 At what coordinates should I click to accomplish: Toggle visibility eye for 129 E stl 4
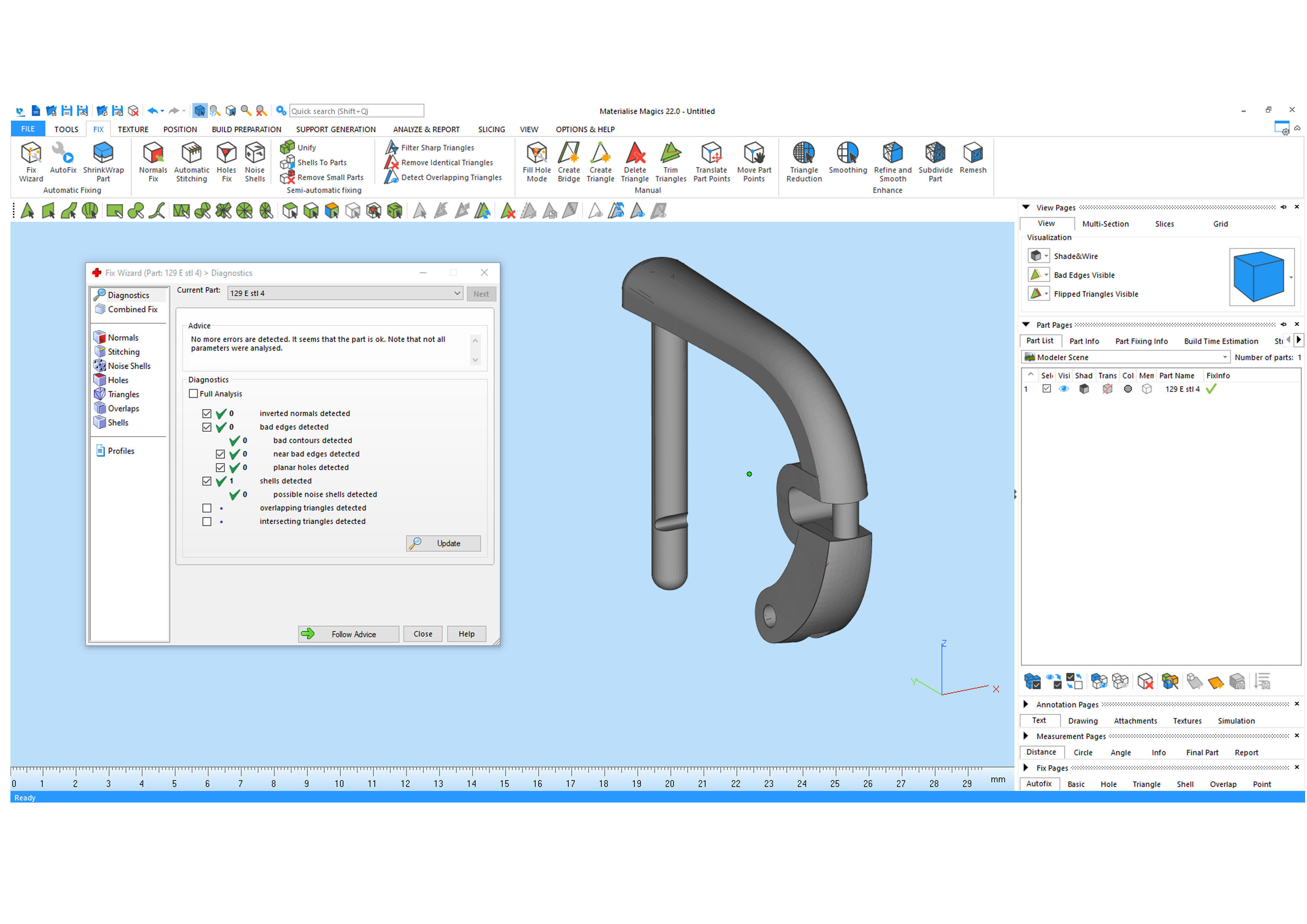point(1063,389)
